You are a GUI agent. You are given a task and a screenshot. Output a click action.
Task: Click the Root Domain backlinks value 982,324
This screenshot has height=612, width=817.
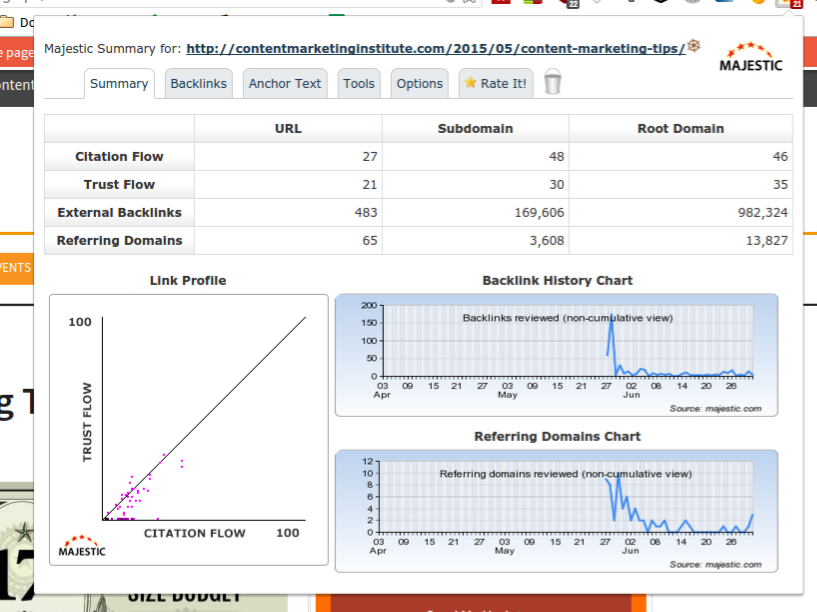point(763,213)
